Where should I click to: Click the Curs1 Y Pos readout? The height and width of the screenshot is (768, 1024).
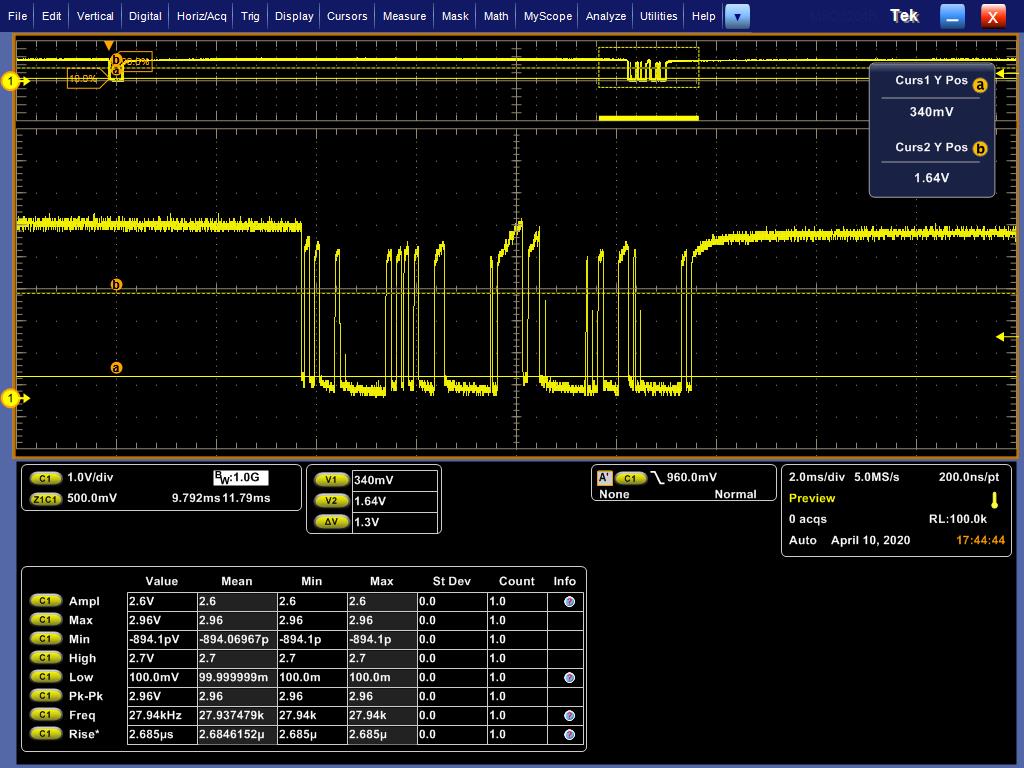tap(931, 112)
